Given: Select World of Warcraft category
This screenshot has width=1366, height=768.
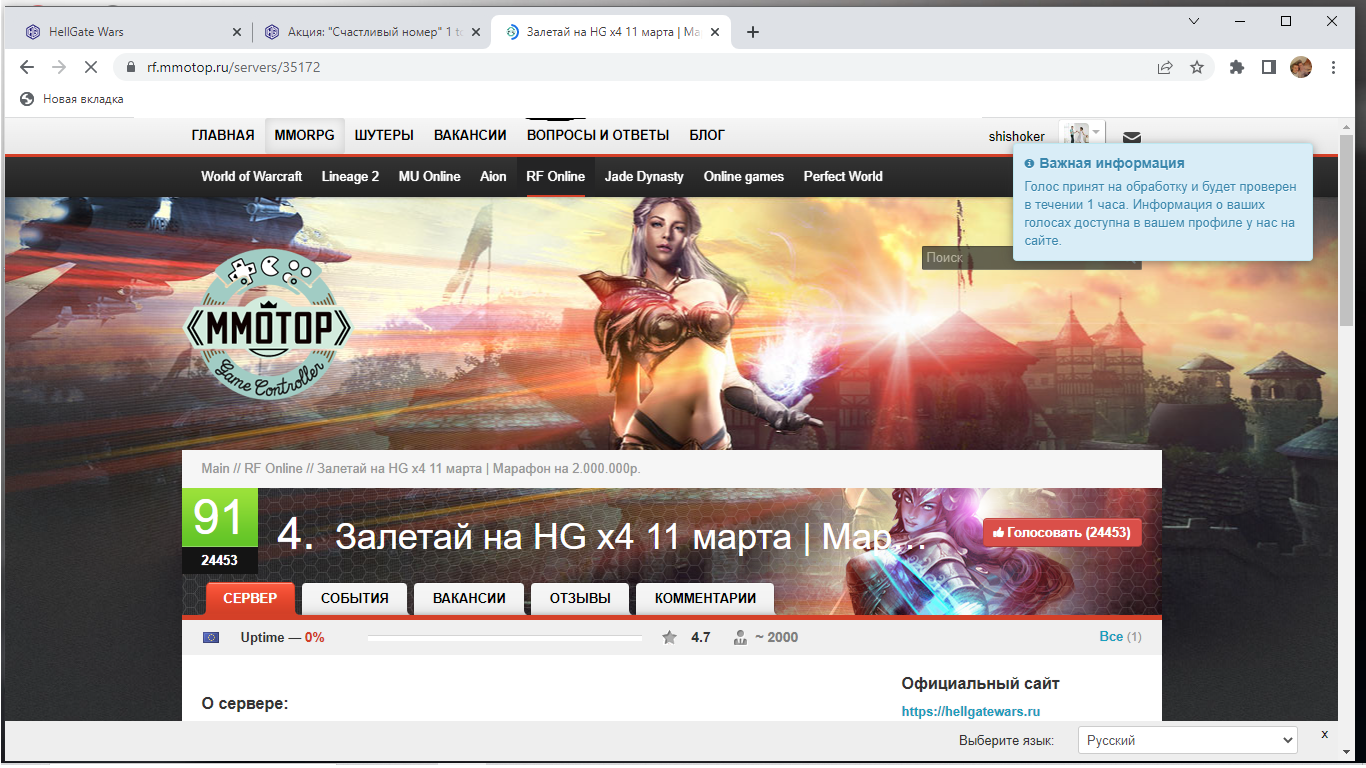Looking at the screenshot, I should point(251,176).
